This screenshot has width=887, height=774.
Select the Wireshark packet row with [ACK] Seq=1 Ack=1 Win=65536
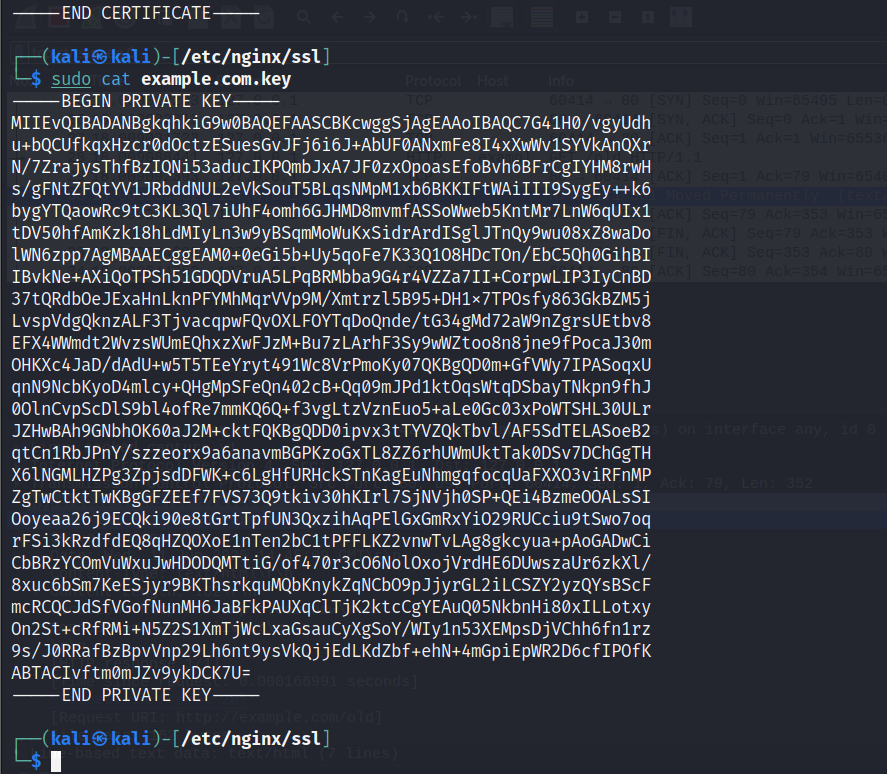tap(448, 139)
